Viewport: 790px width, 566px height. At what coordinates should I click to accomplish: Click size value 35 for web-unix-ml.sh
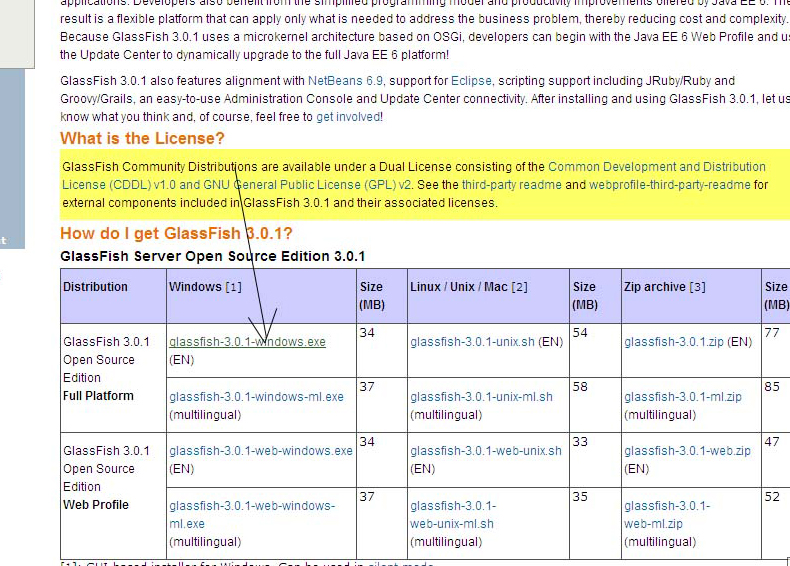point(580,496)
